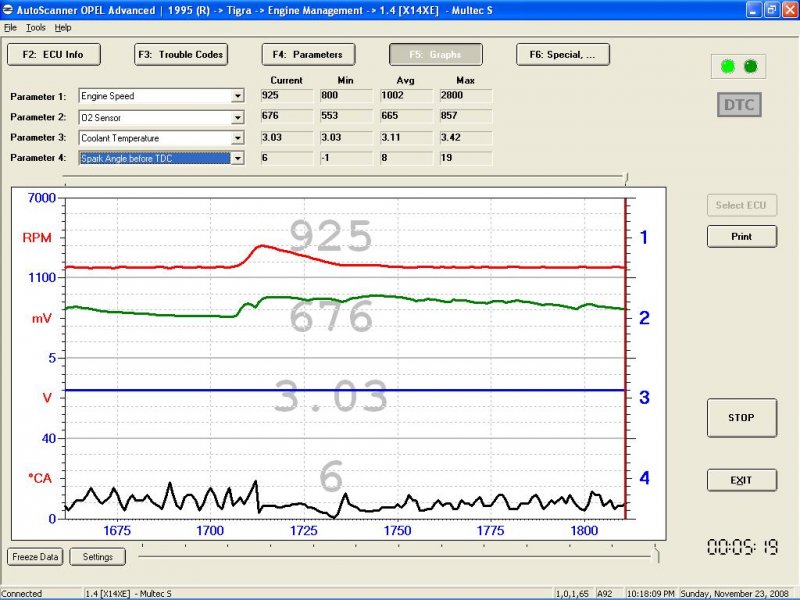This screenshot has width=800, height=600.
Task: Click O2 Sensor Current value 676
Action: 287,116
